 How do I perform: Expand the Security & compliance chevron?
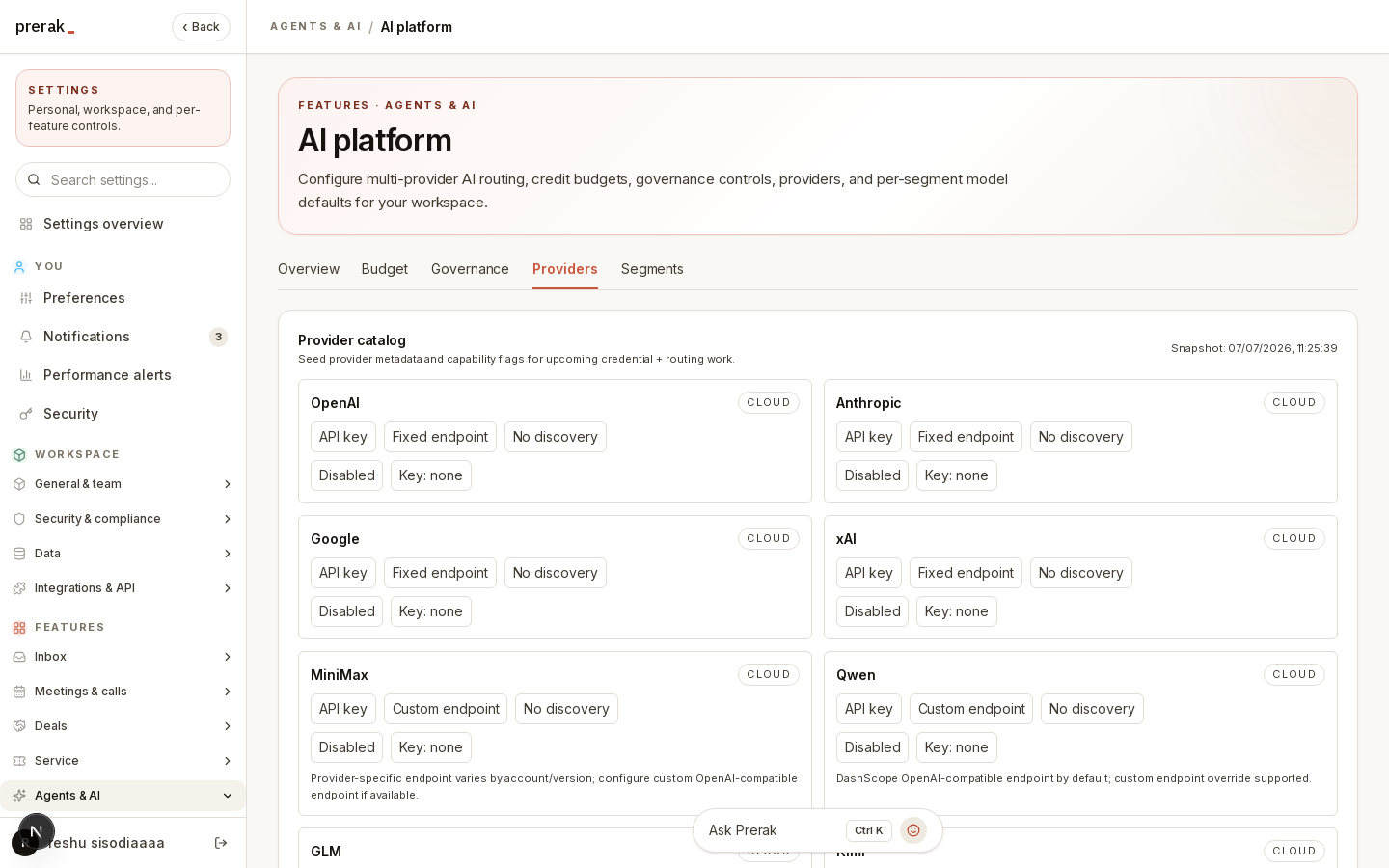coord(228,519)
